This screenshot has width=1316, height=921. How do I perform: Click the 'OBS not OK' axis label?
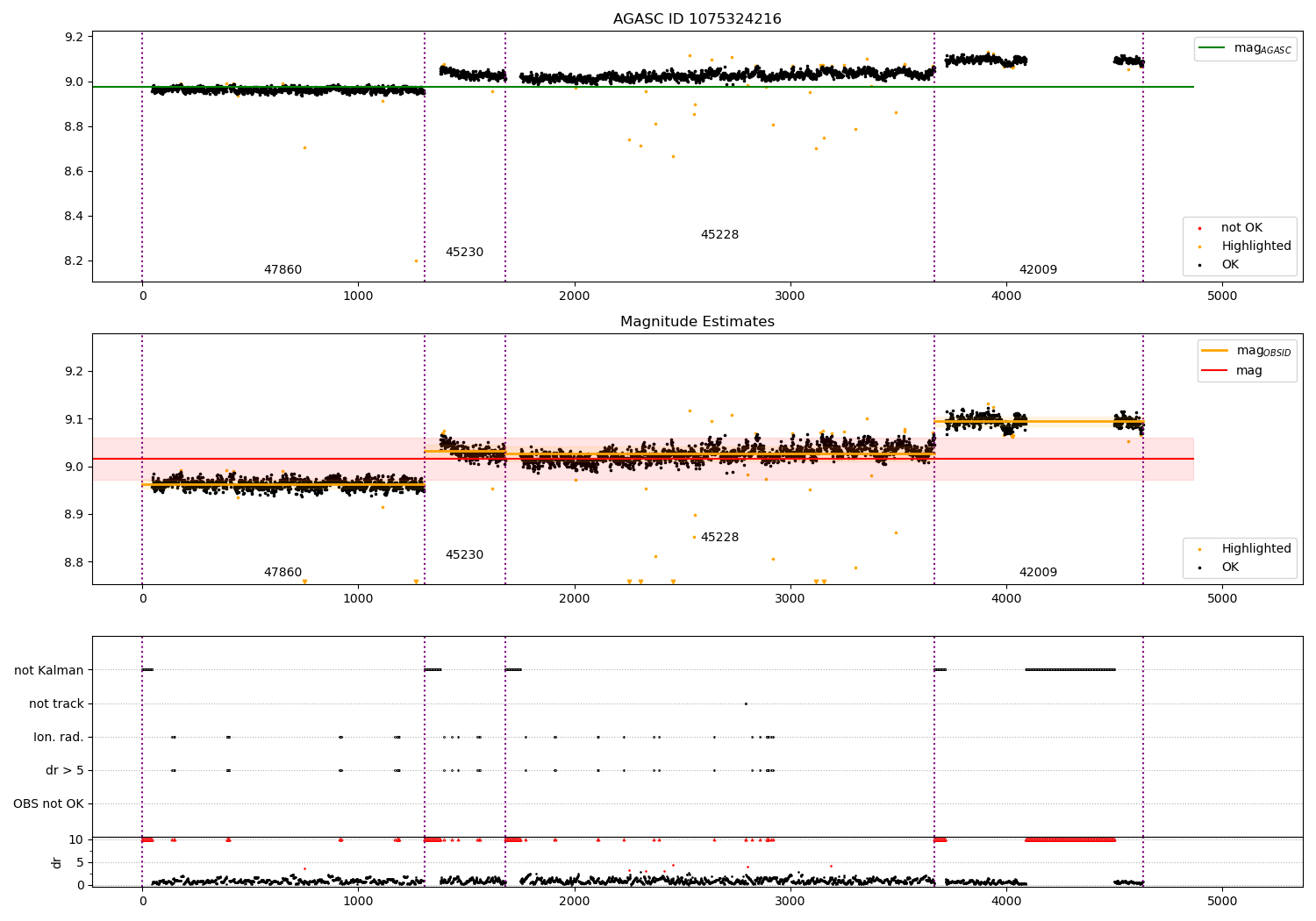click(48, 804)
